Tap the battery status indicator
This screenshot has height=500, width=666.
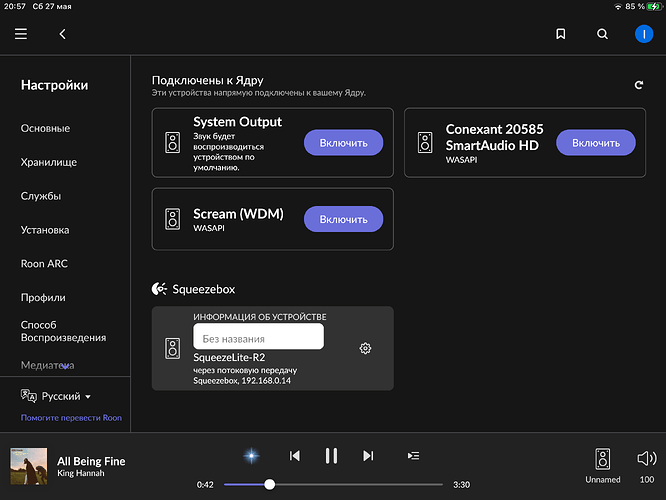[654, 6]
